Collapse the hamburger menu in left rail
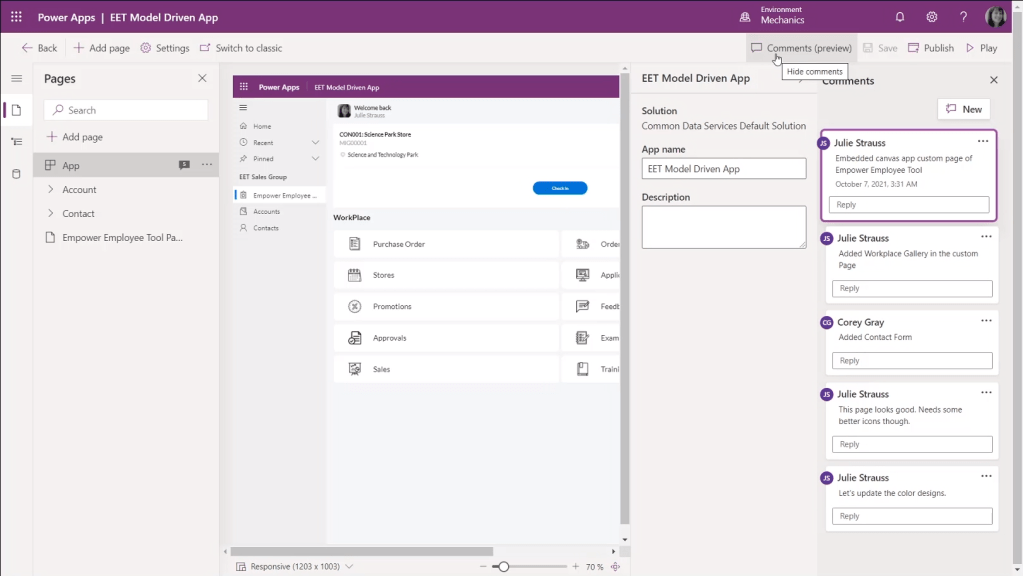The image size is (1023, 576). coord(16,78)
